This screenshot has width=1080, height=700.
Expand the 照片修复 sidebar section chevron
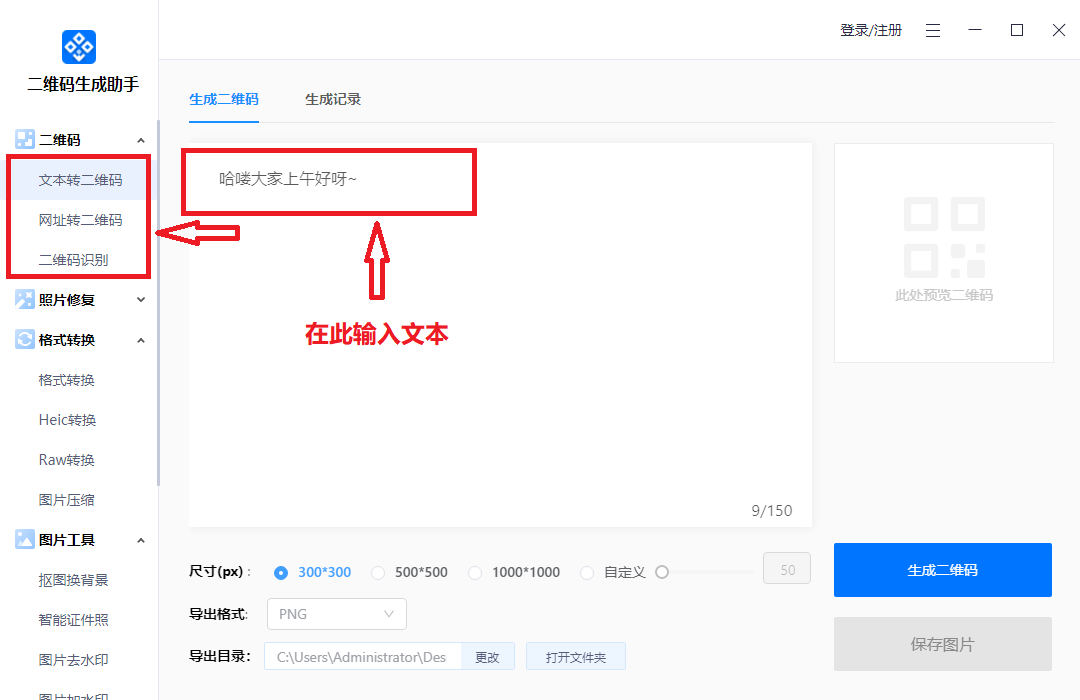click(x=141, y=299)
